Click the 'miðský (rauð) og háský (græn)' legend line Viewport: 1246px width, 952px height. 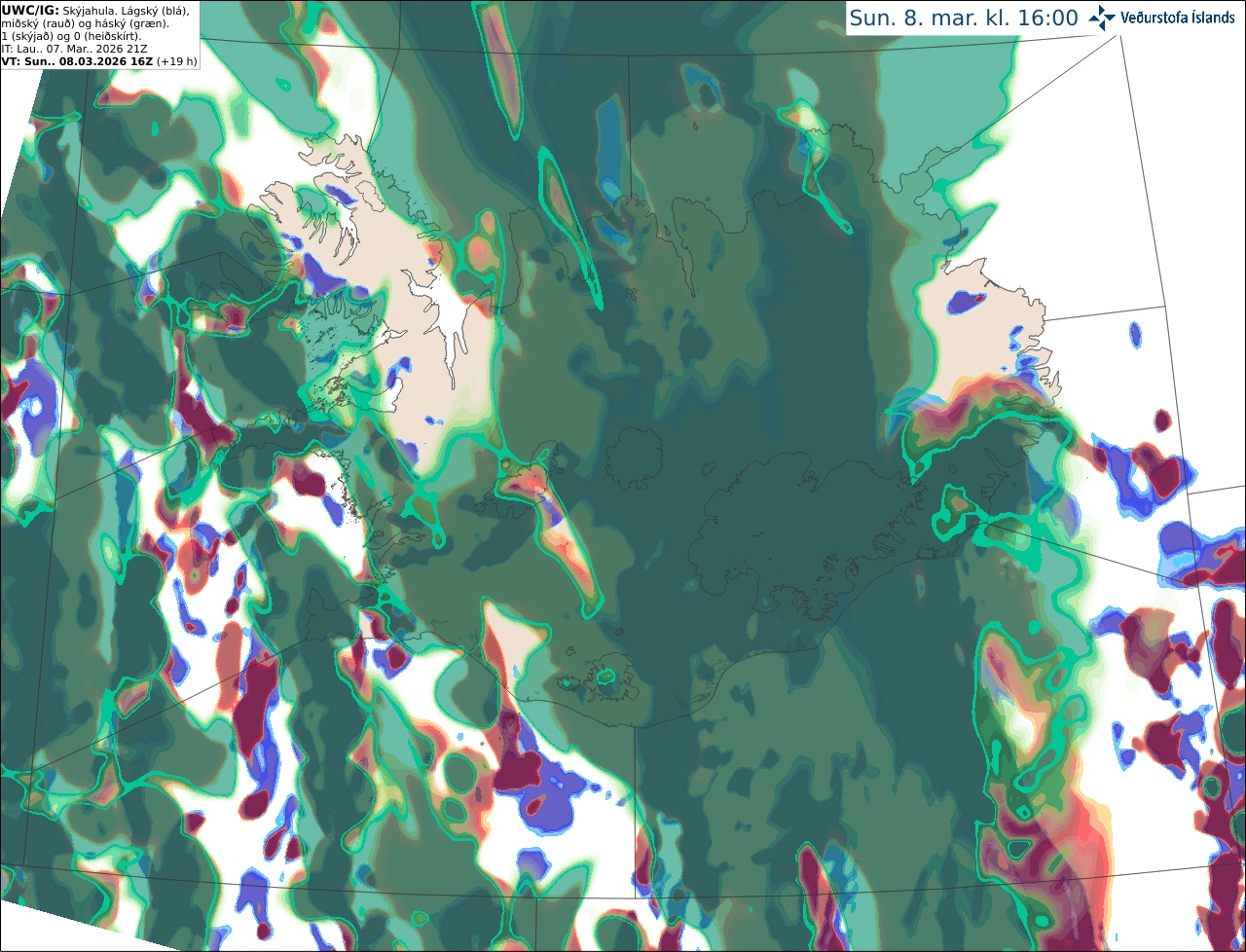84,23
